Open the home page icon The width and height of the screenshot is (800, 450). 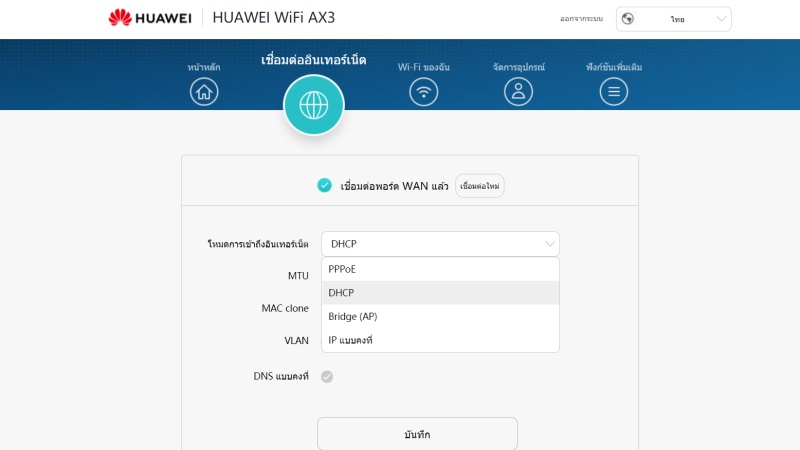204,92
